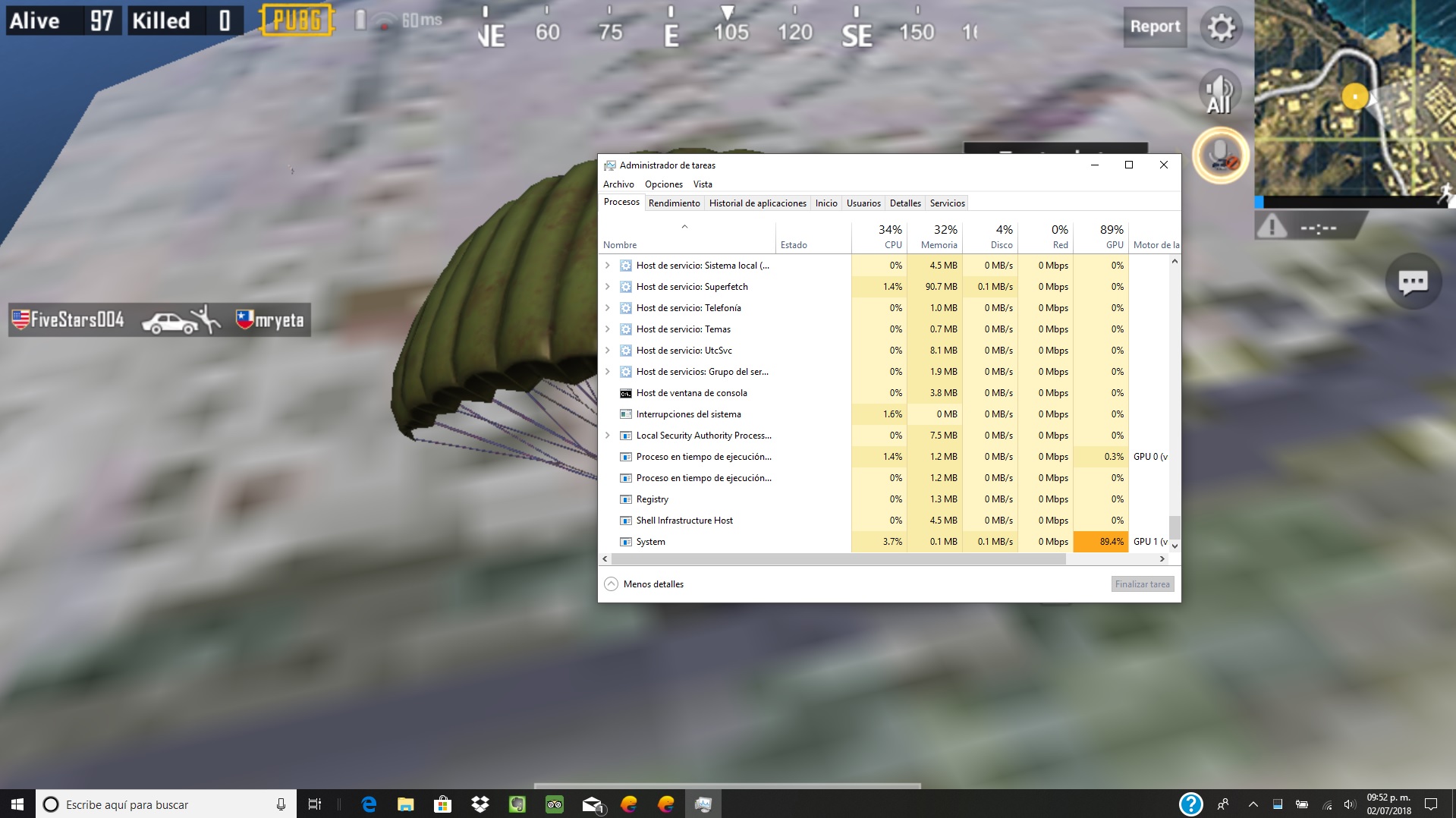Click the Finalizar tarea button

point(1143,584)
